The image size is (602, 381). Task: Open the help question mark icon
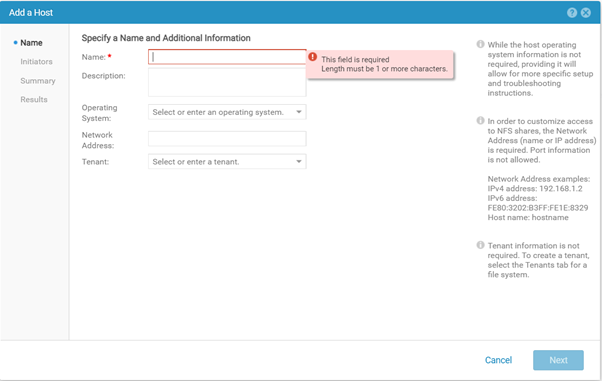click(x=572, y=13)
